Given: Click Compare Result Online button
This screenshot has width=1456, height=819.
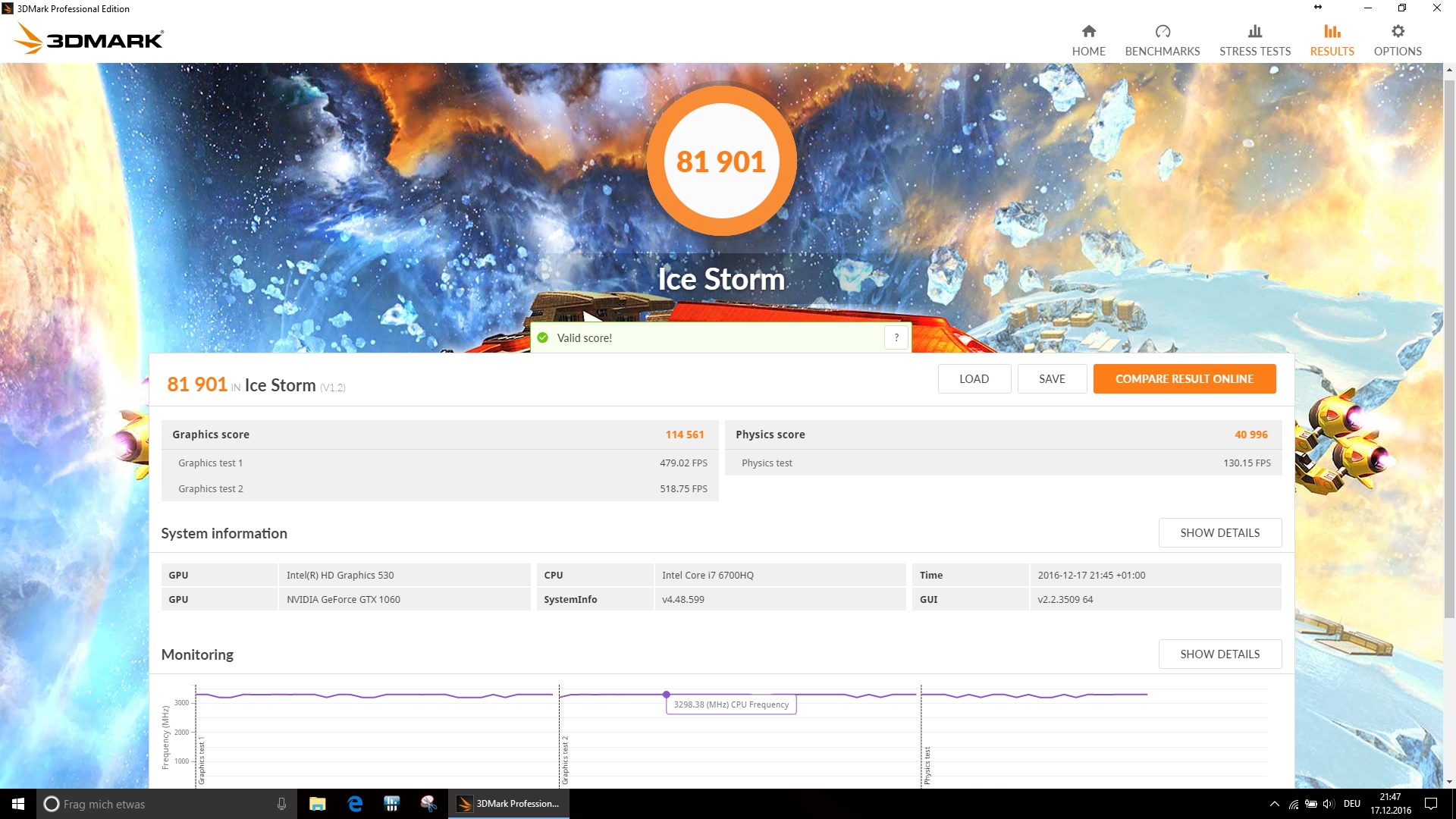Looking at the screenshot, I should [x=1184, y=379].
